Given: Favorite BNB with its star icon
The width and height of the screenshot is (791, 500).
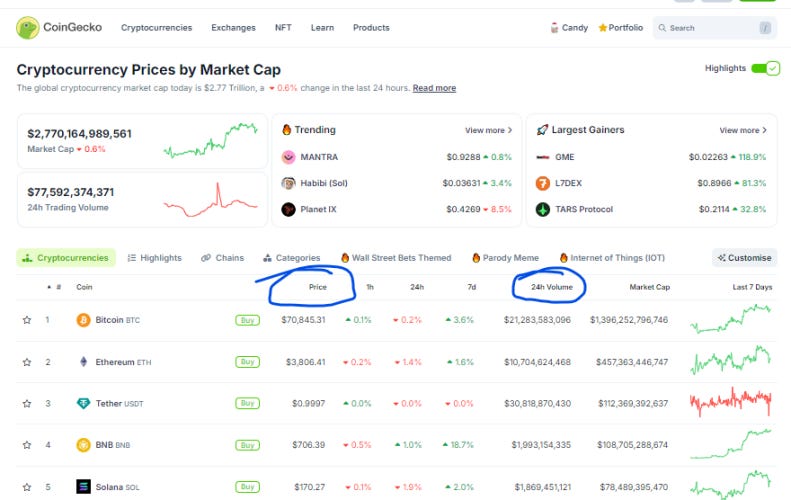Looking at the screenshot, I should (27, 445).
